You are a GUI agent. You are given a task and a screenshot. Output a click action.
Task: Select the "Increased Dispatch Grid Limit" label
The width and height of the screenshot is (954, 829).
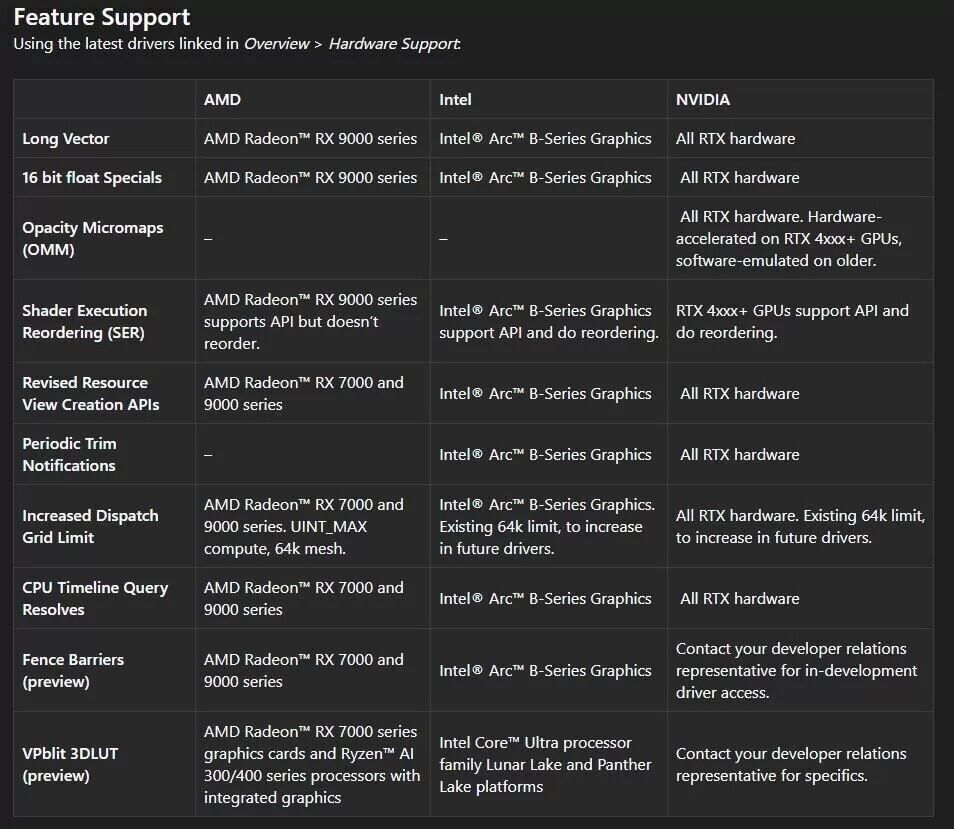click(x=90, y=526)
